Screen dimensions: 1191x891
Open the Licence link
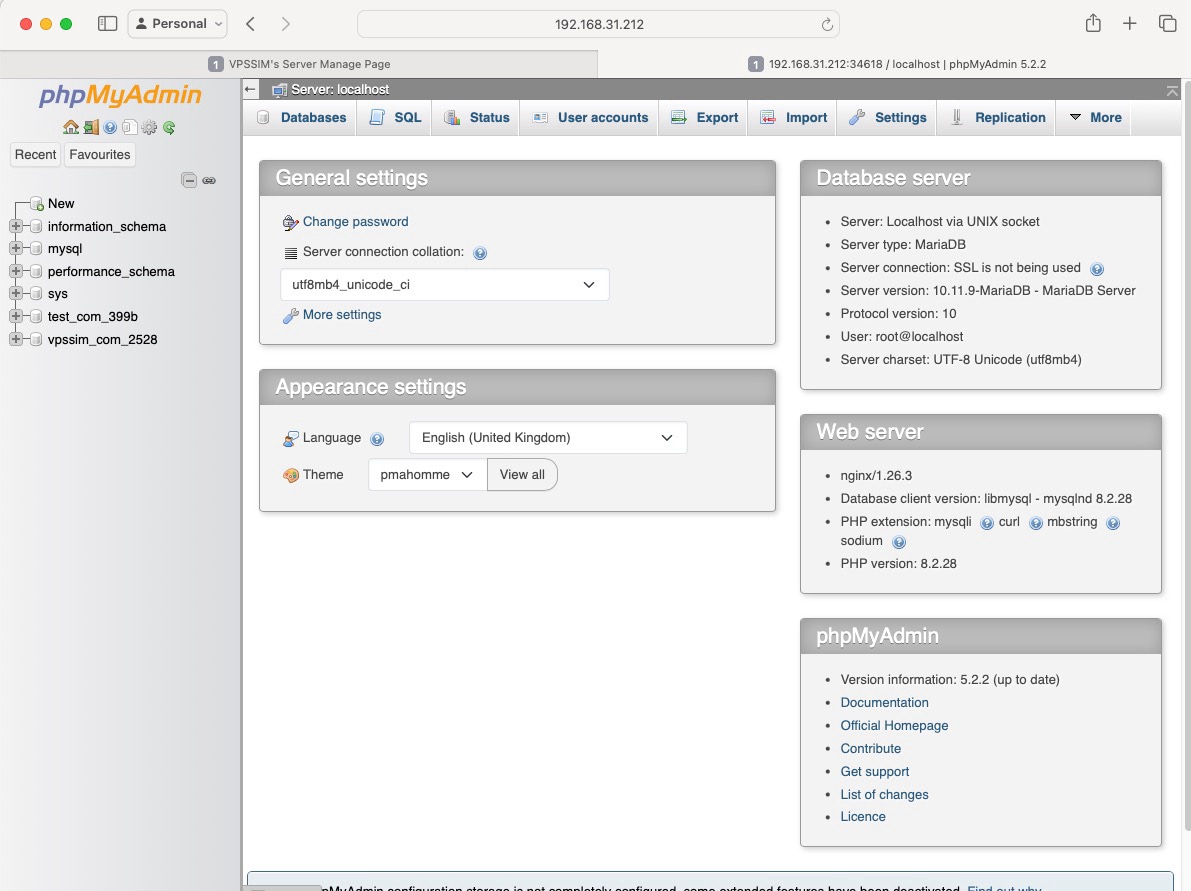point(863,817)
